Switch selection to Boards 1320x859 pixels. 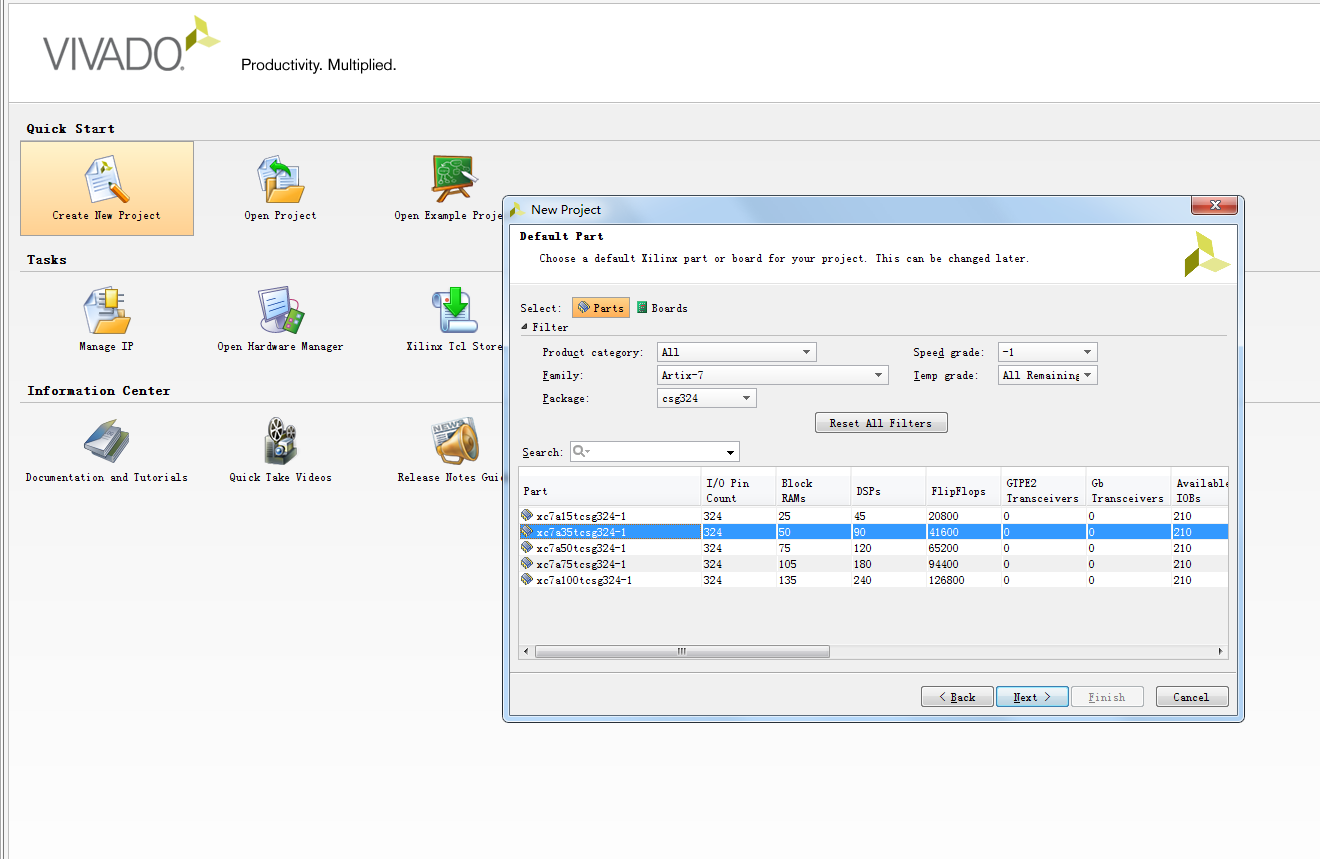[662, 308]
